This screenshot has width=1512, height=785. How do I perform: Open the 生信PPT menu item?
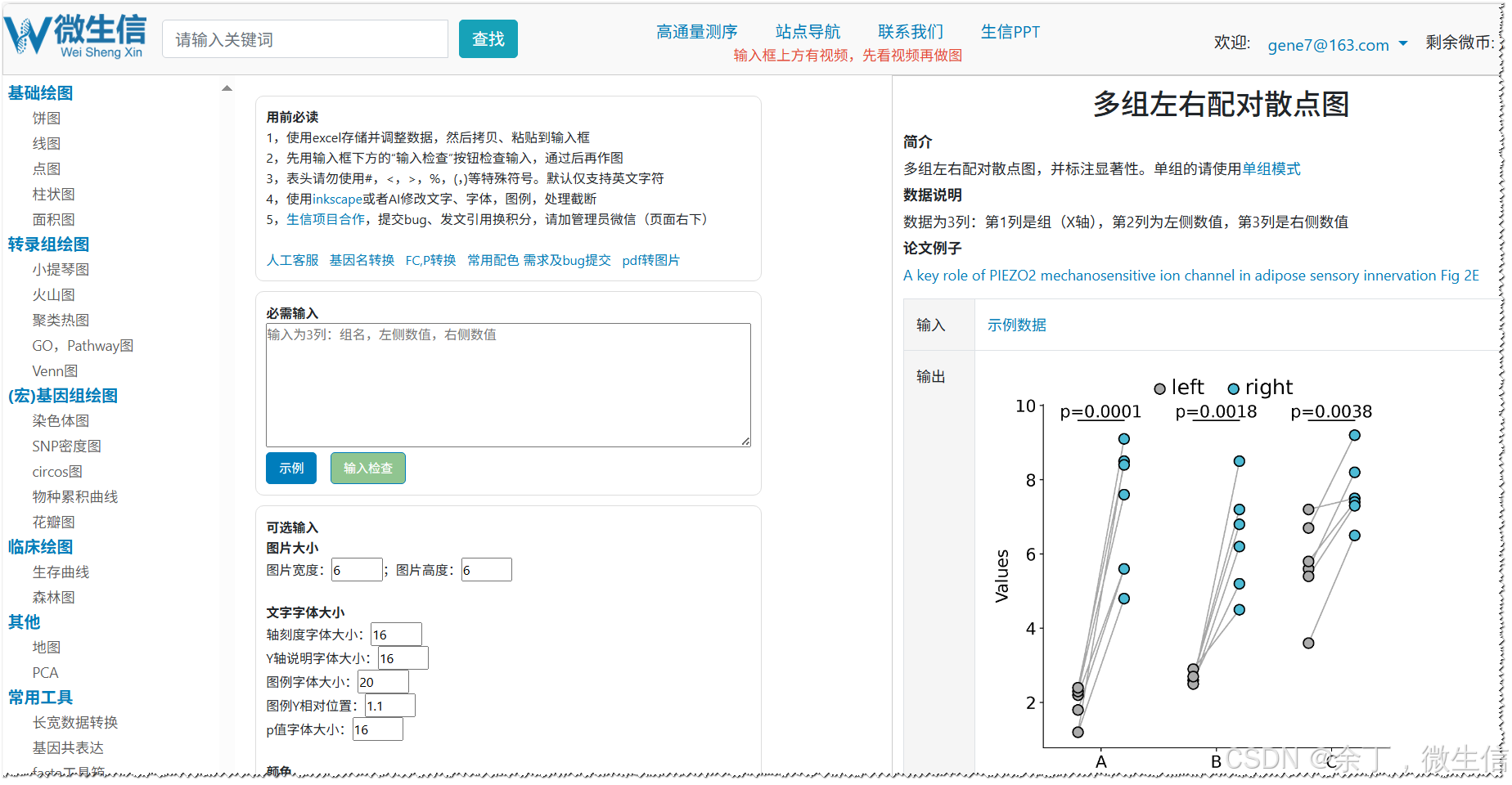1010,32
